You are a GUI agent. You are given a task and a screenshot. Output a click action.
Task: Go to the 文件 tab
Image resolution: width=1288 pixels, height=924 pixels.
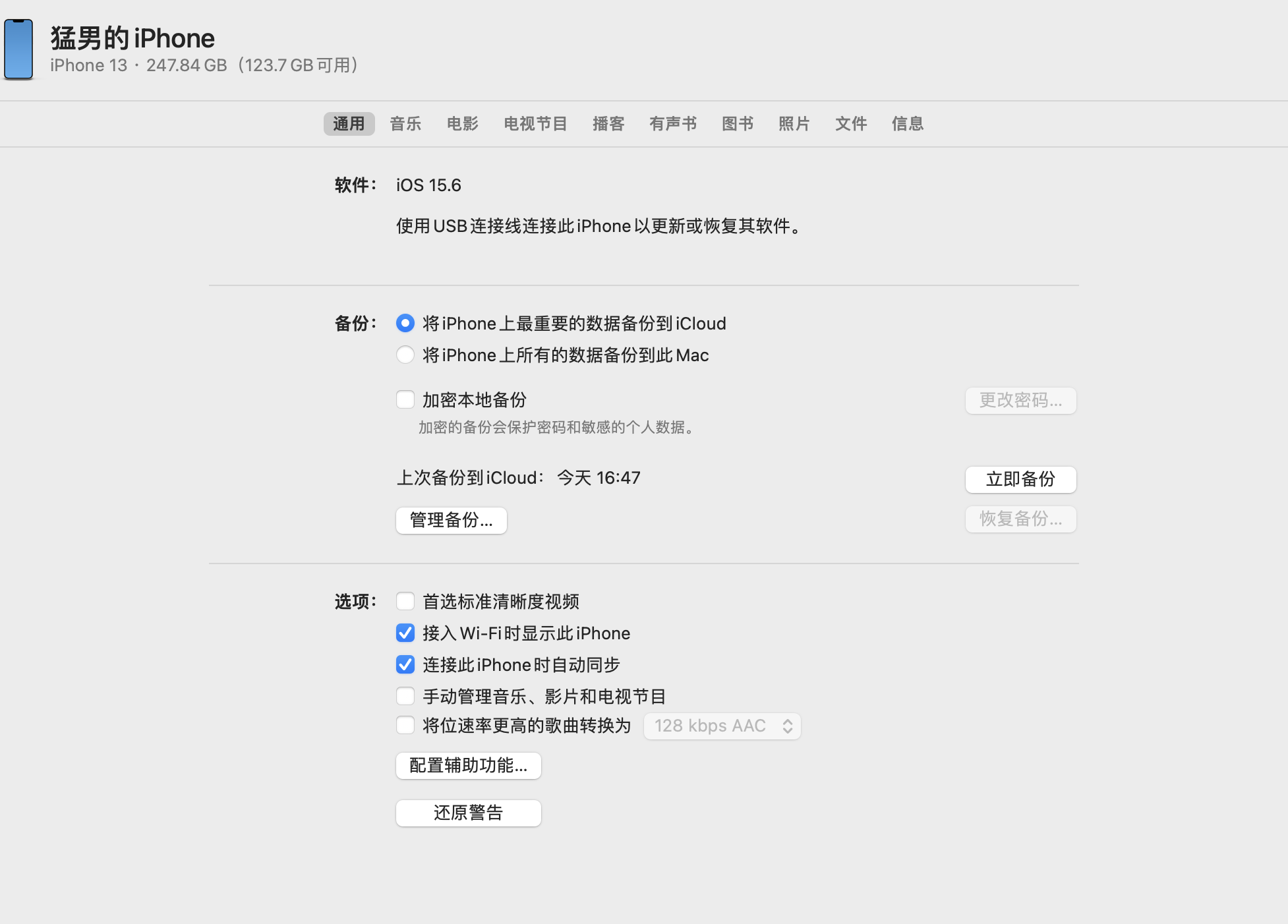pyautogui.click(x=850, y=124)
